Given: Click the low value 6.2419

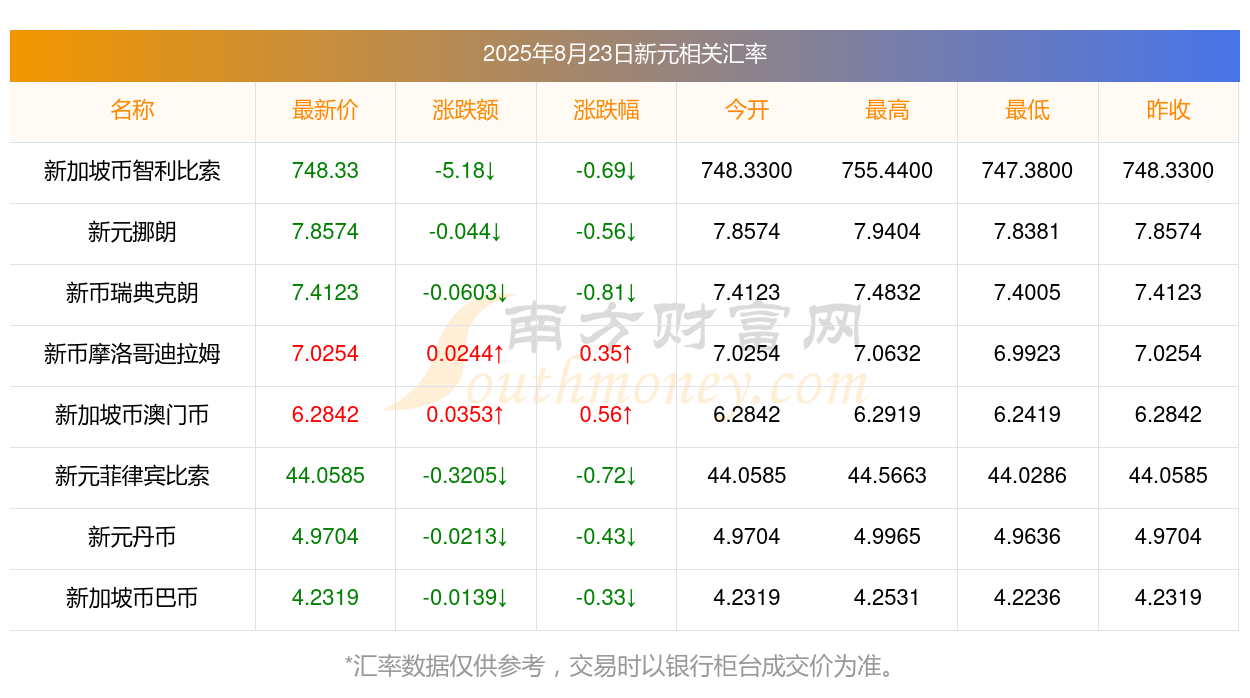Looking at the screenshot, I should pos(1028,415).
